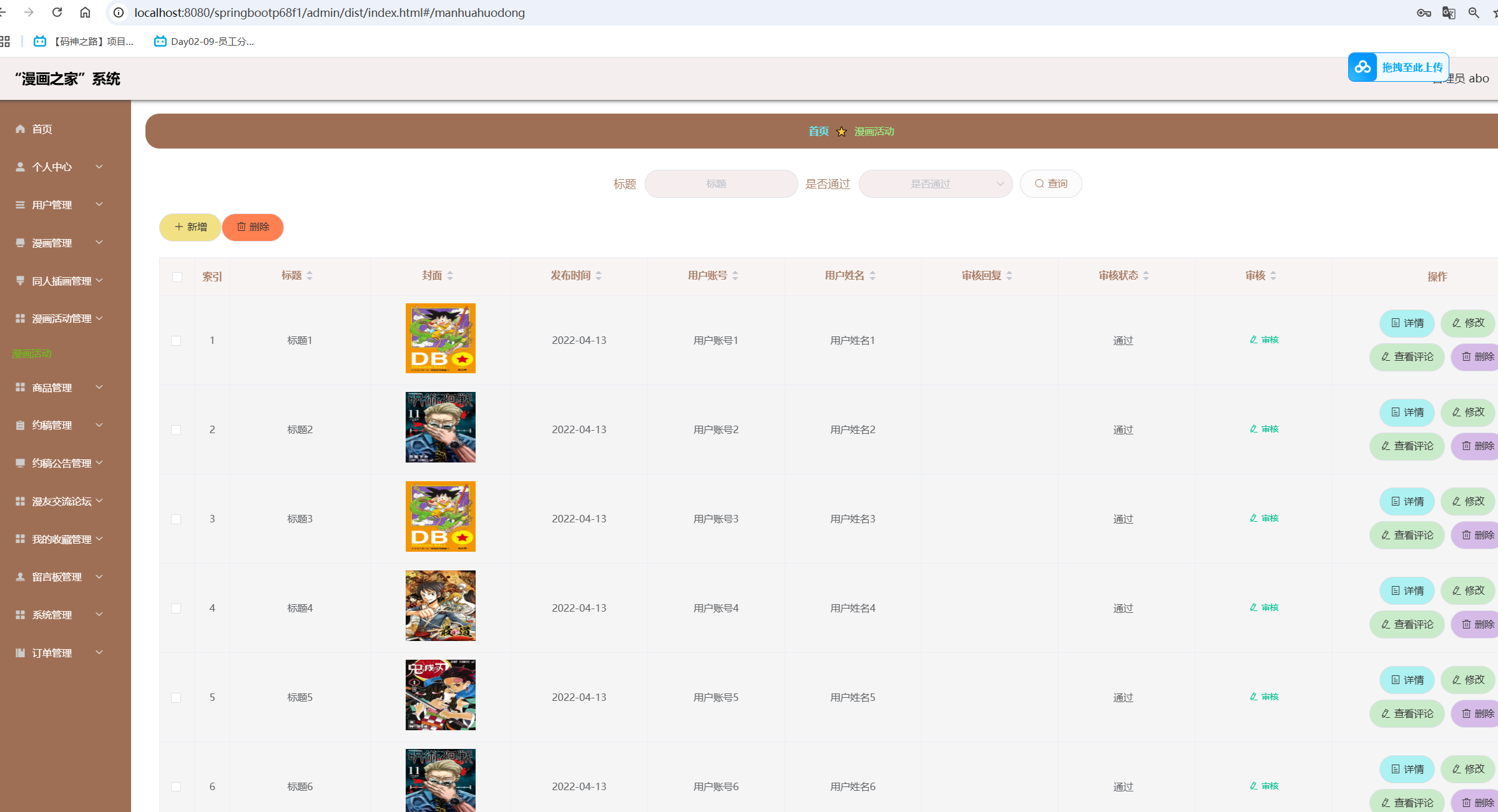Click the zoom magnifier icon in address bar

(x=1474, y=12)
